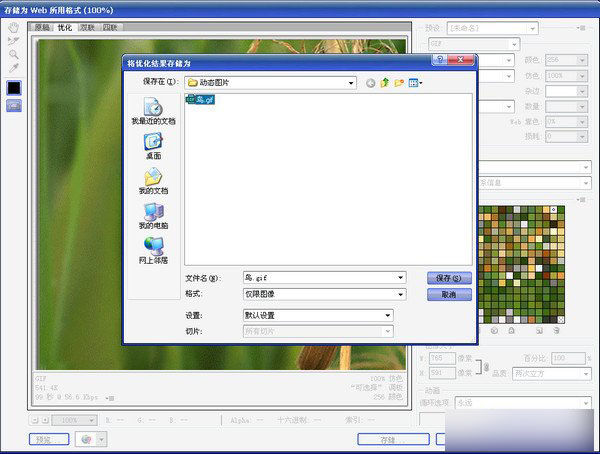Screen dimensions: 600x454
Task: Switch to the 原稿 original tab
Action: (42, 27)
